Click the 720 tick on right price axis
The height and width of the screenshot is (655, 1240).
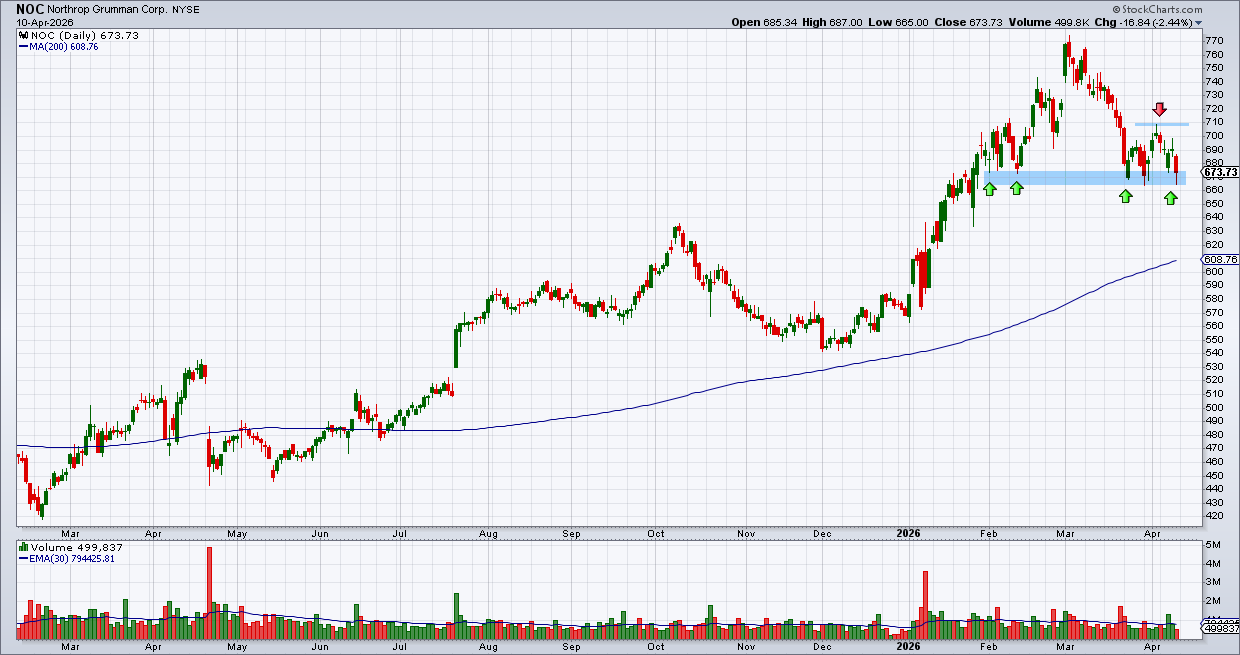(1213, 108)
